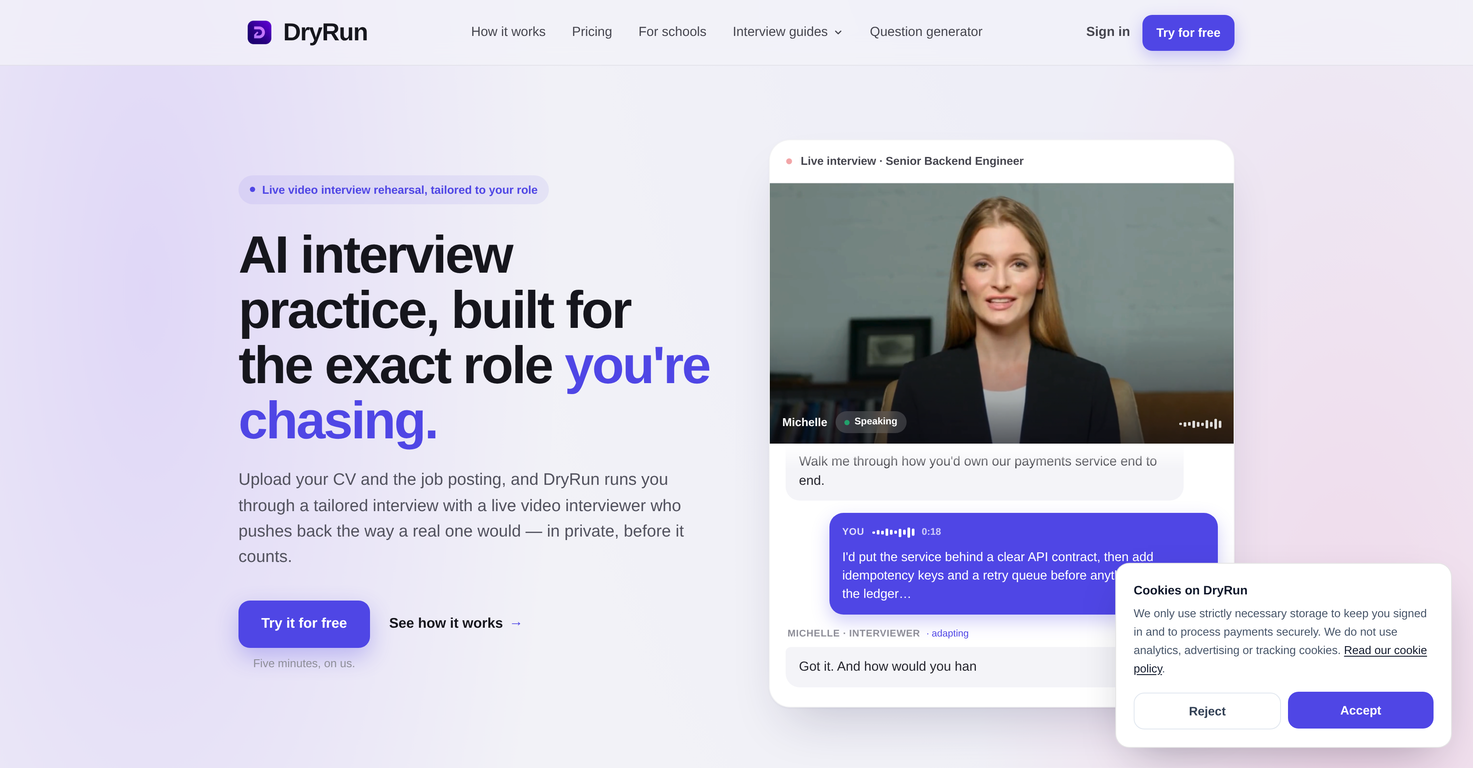The image size is (1473, 768).
Task: Click the Try it for free hero button
Action: click(x=304, y=624)
